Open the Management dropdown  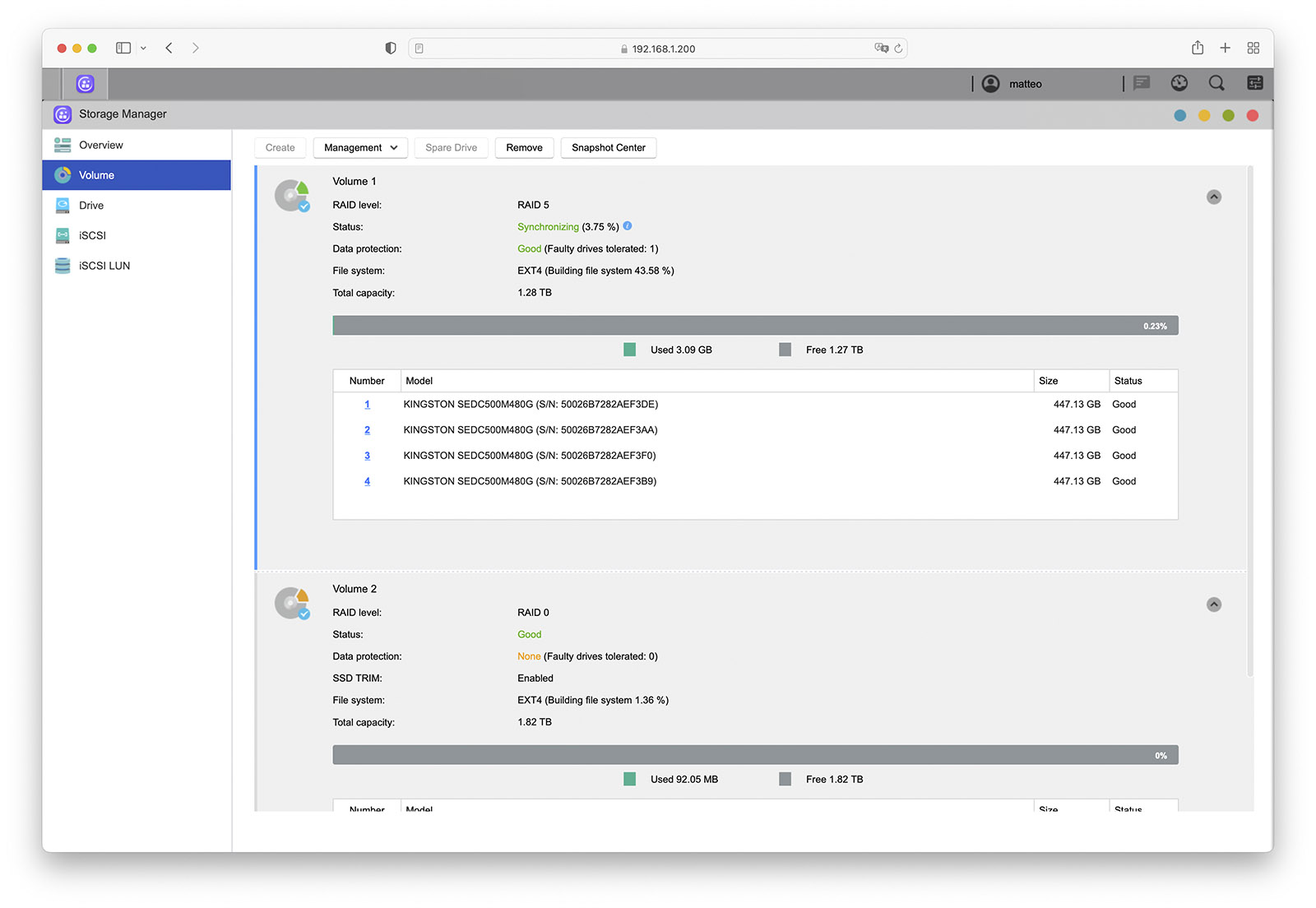(x=360, y=148)
